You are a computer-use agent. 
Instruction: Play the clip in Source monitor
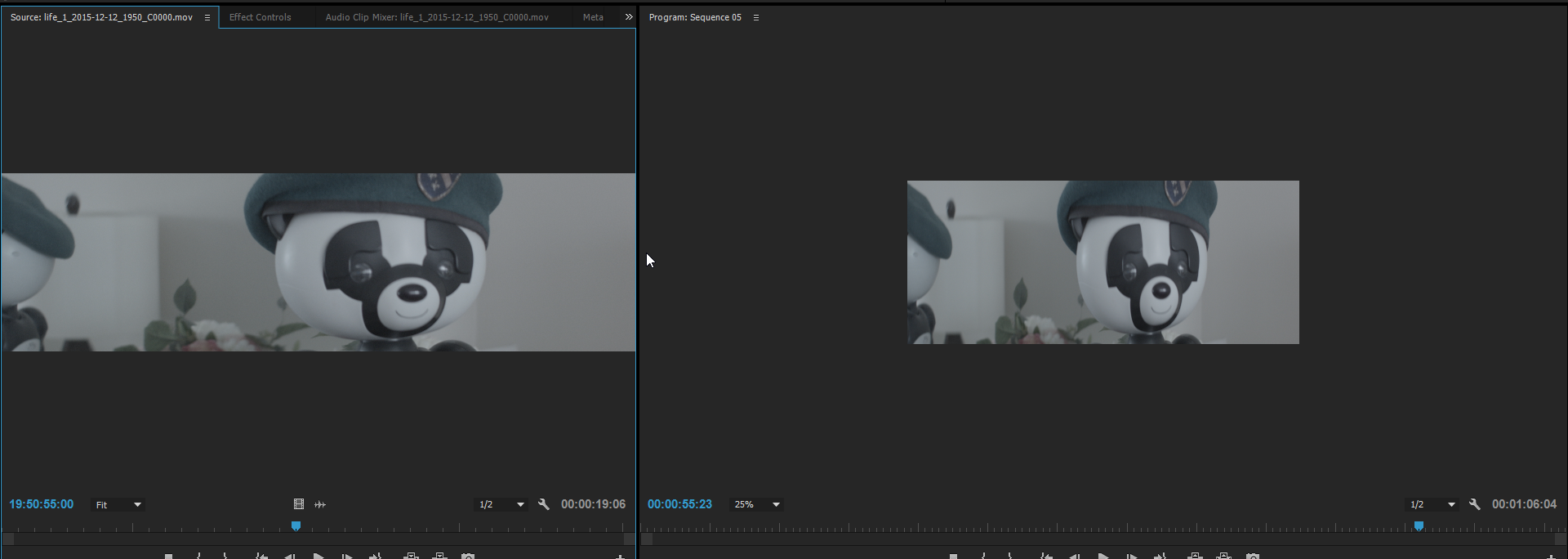coord(318,556)
